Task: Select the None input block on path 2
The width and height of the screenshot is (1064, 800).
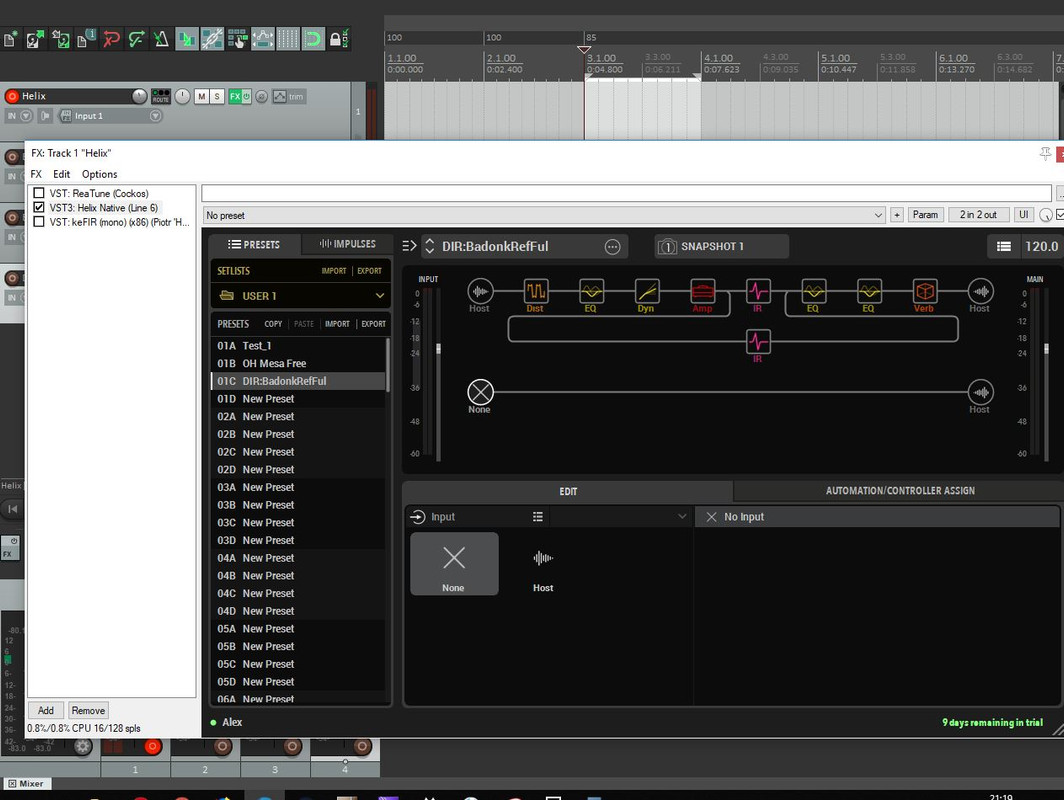Action: pyautogui.click(x=480, y=392)
